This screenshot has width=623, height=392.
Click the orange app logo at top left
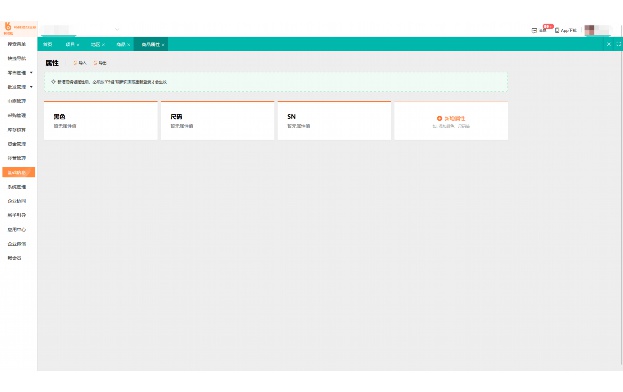[x=8, y=27]
